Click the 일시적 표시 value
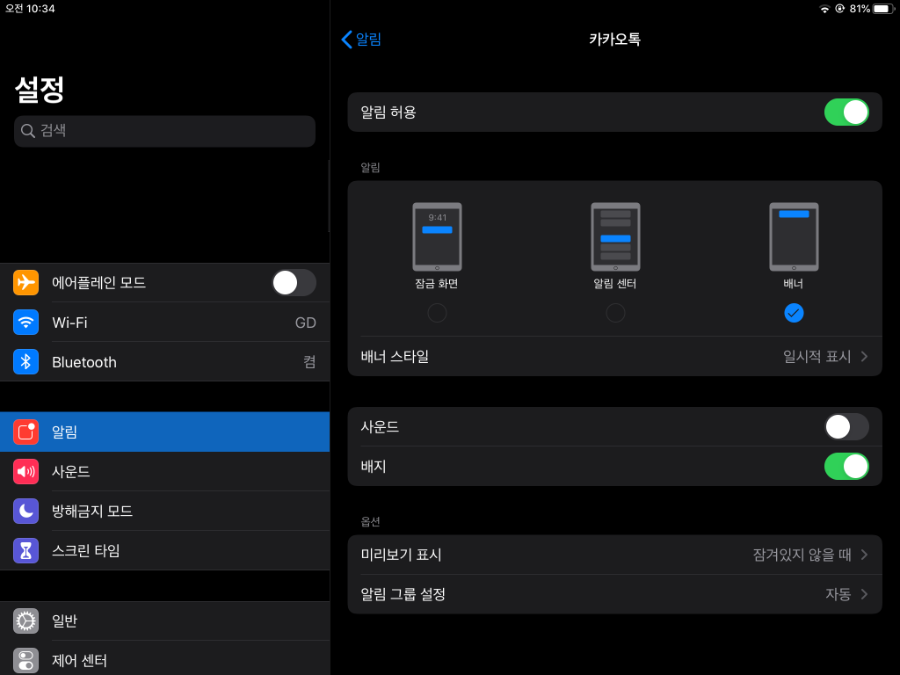This screenshot has height=675, width=900. tap(817, 356)
